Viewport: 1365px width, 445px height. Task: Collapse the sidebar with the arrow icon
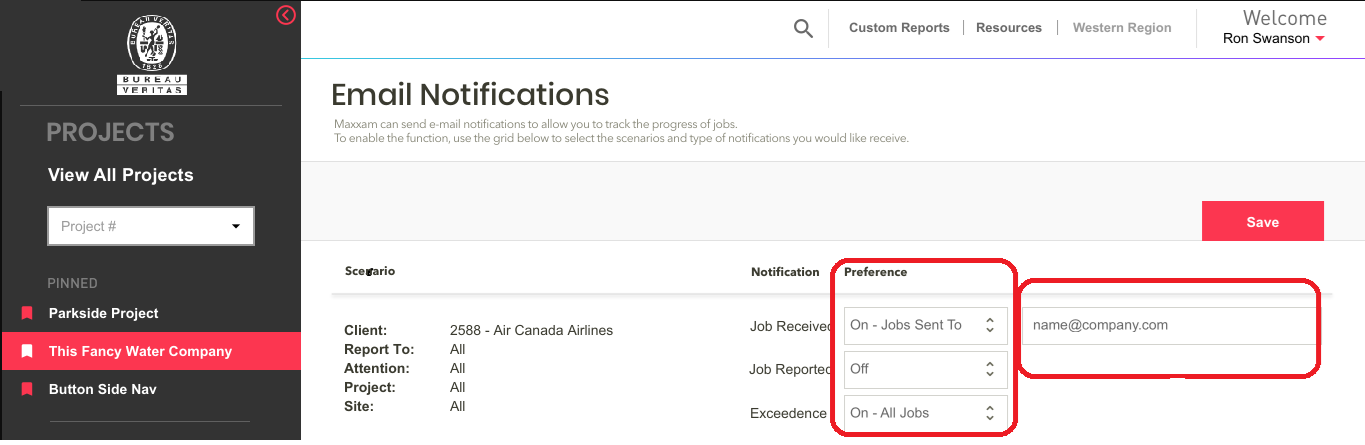[x=286, y=15]
